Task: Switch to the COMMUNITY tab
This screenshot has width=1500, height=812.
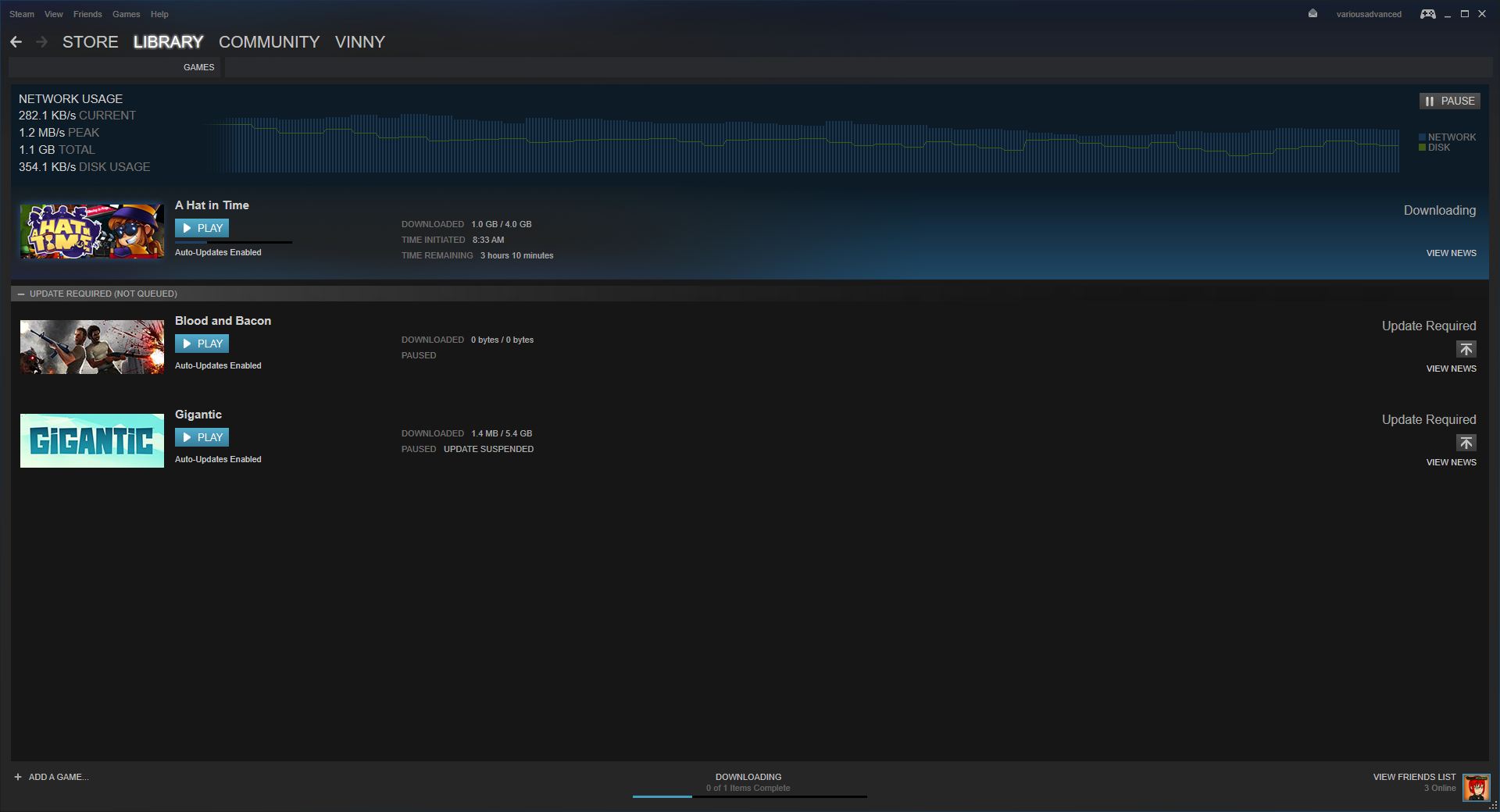Action: (270, 42)
